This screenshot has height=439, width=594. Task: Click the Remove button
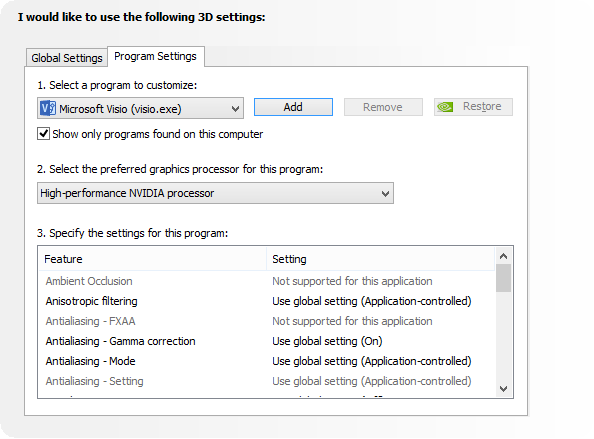pos(383,107)
